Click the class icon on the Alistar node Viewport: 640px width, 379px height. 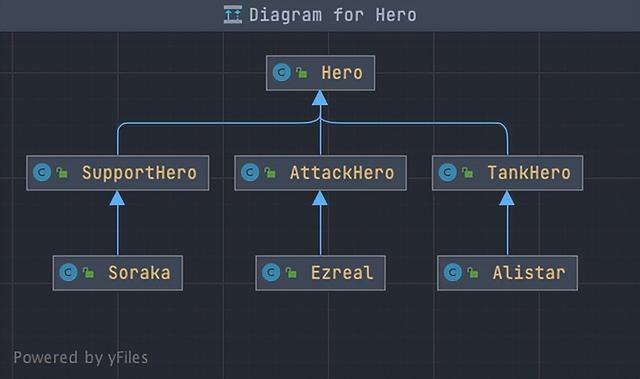[x=453, y=273]
